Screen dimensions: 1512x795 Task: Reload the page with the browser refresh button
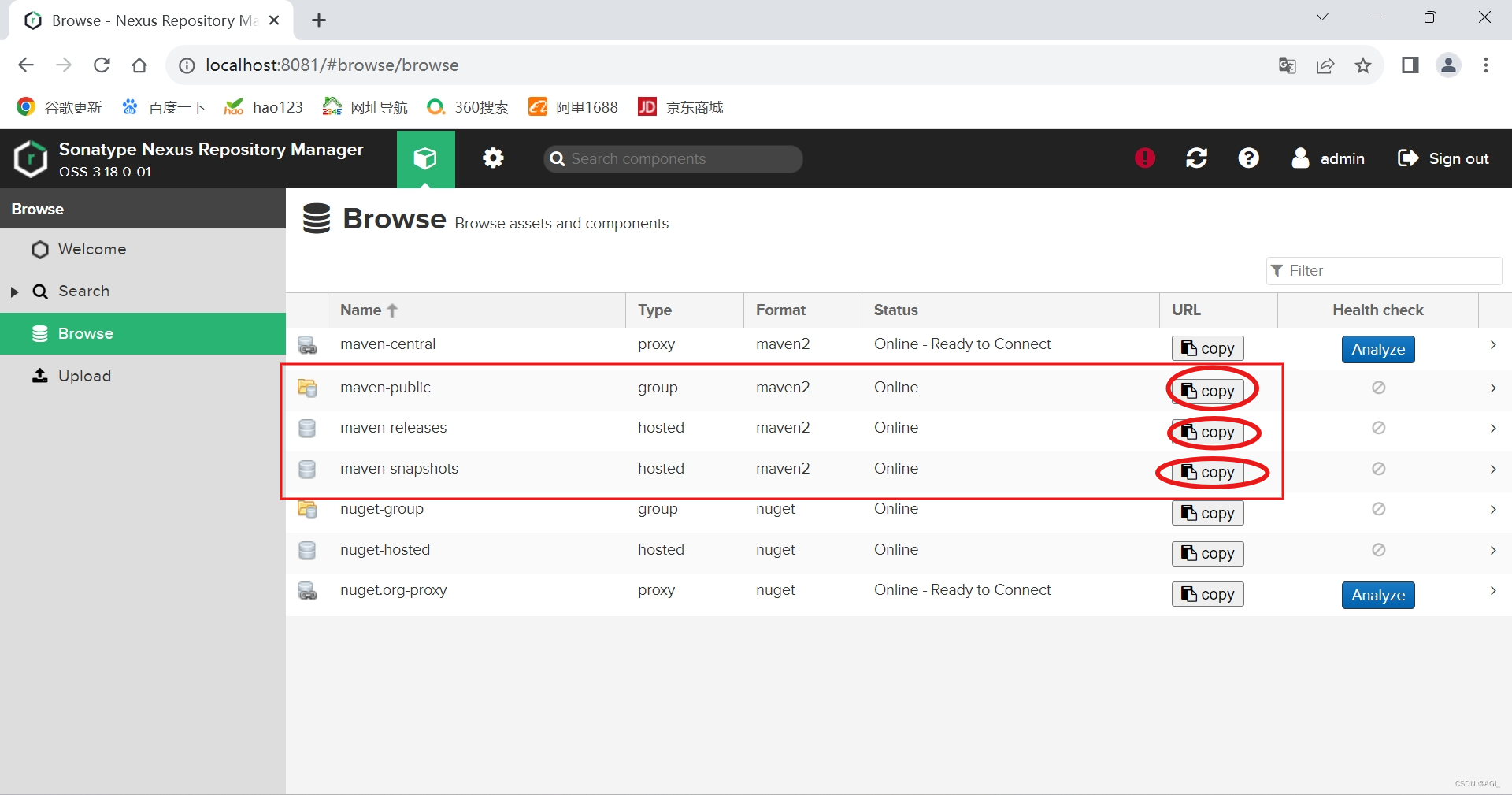(102, 65)
